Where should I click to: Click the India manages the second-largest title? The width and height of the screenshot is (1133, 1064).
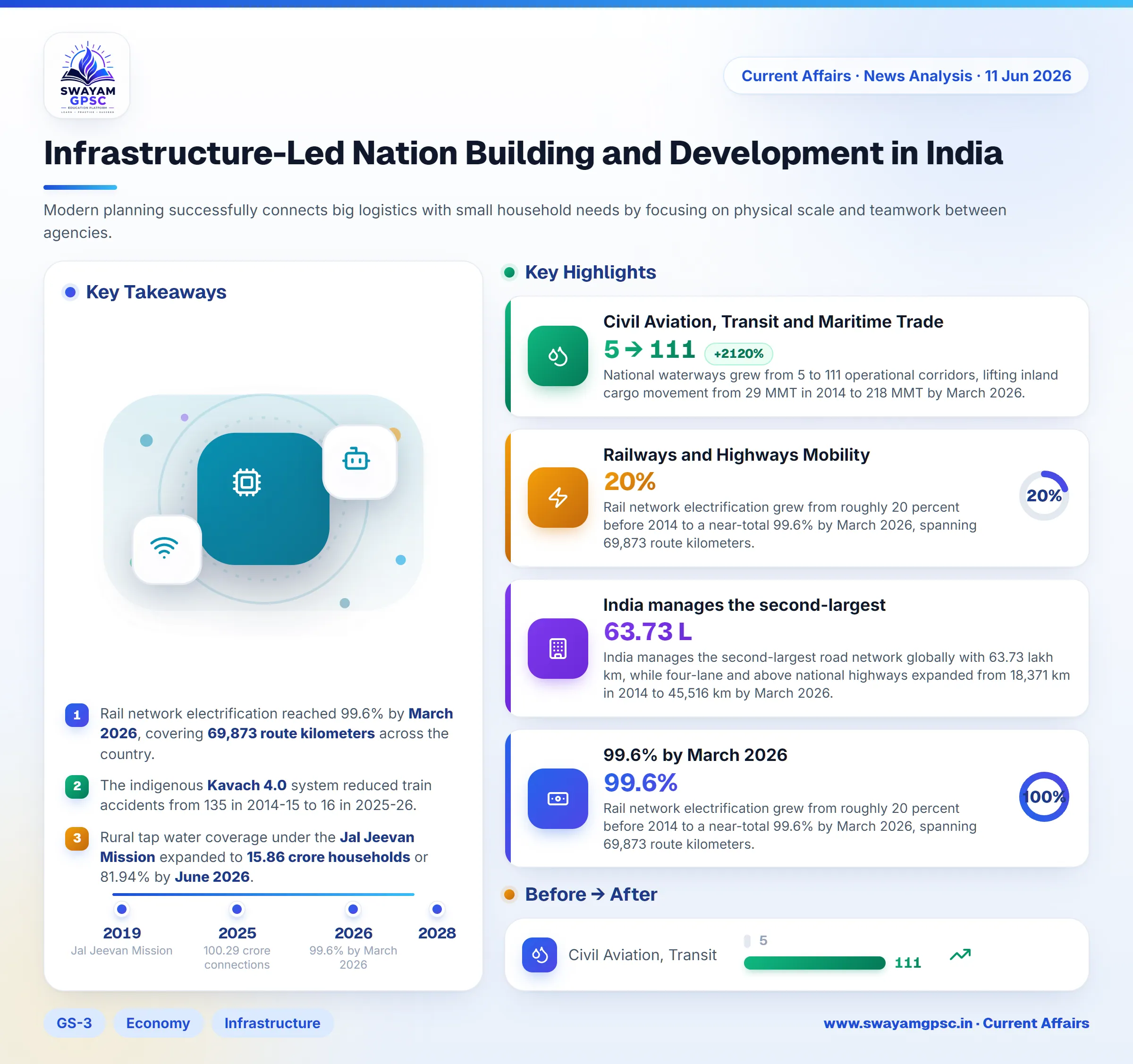pos(744,605)
